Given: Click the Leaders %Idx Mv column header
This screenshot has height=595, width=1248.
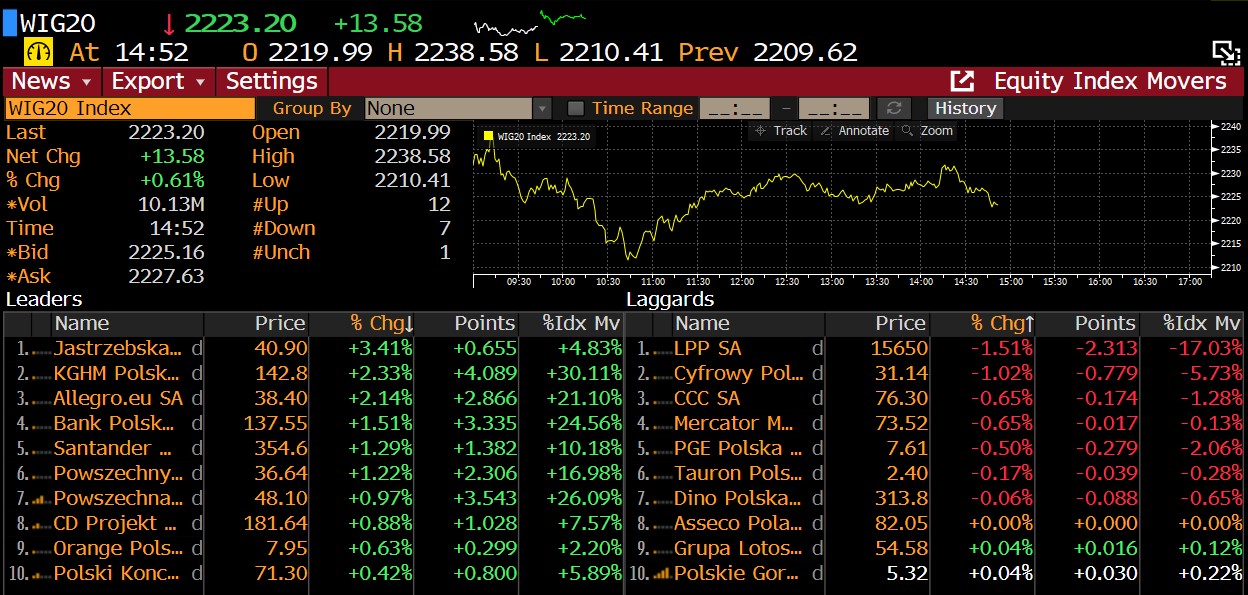Looking at the screenshot, I should coord(572,324).
